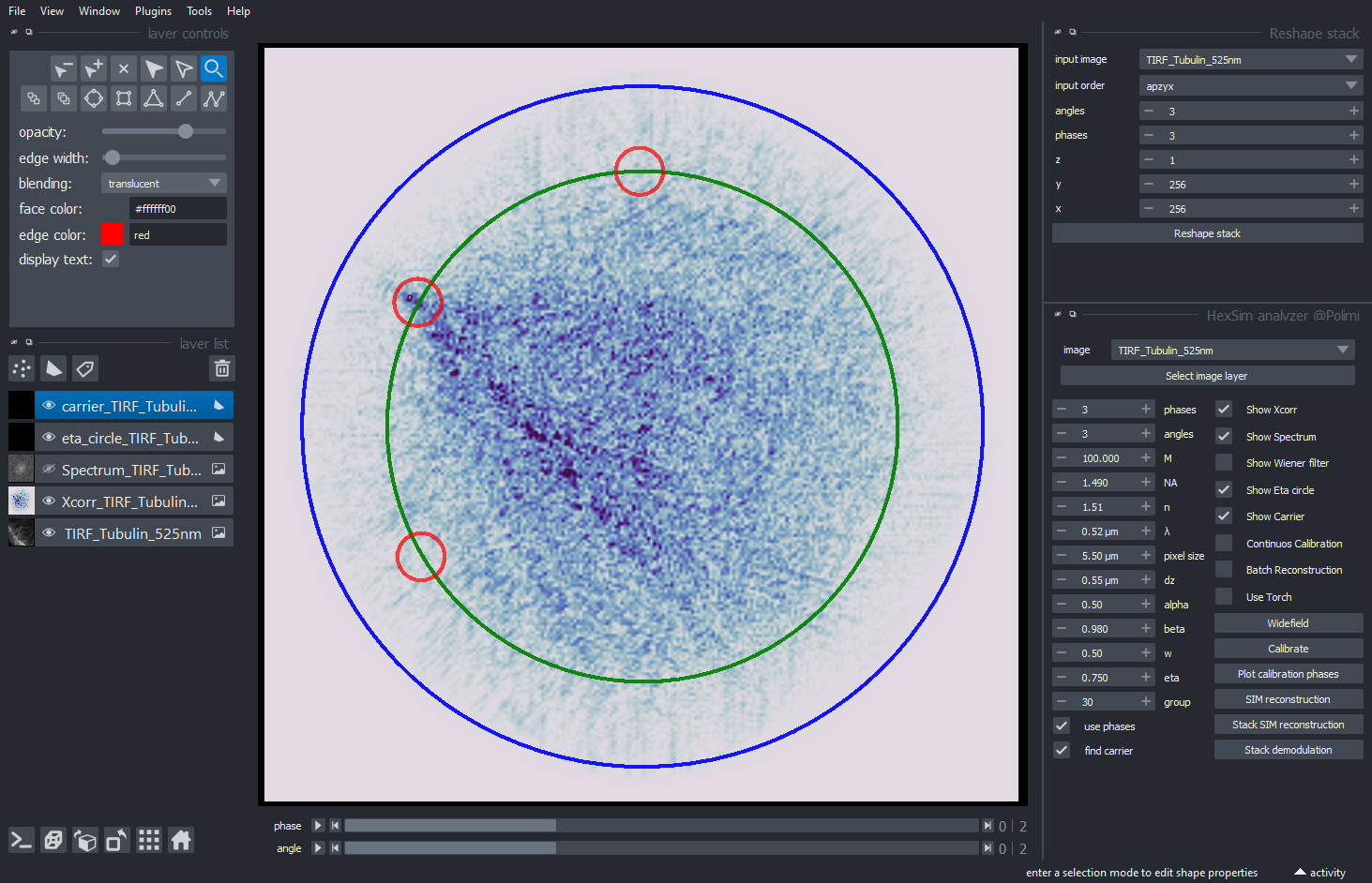Open the HexSim image layer dropdown
Viewport: 1372px width, 883px height.
pyautogui.click(x=1232, y=350)
